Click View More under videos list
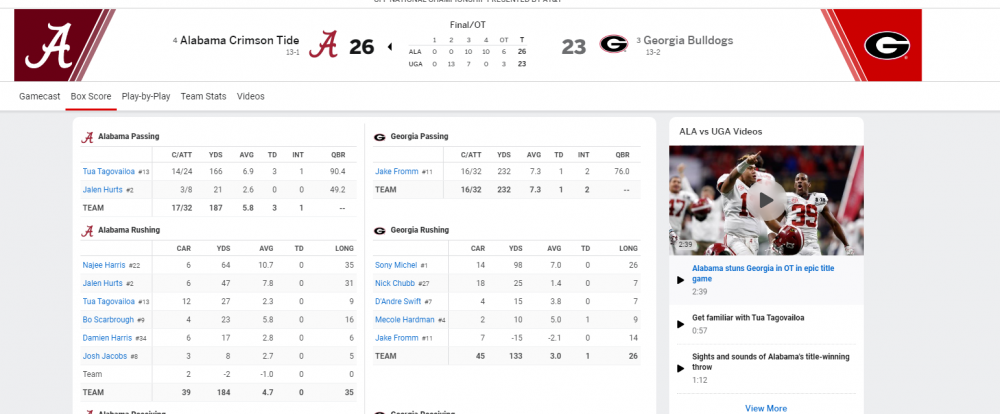The height and width of the screenshot is (414, 1000). click(x=765, y=408)
